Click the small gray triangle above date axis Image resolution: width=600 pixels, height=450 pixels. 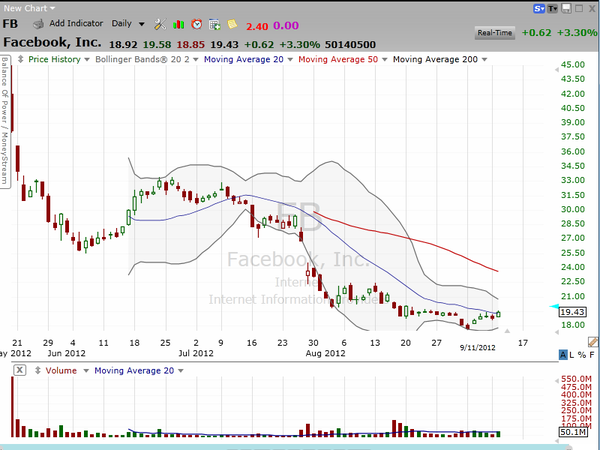coord(507,331)
